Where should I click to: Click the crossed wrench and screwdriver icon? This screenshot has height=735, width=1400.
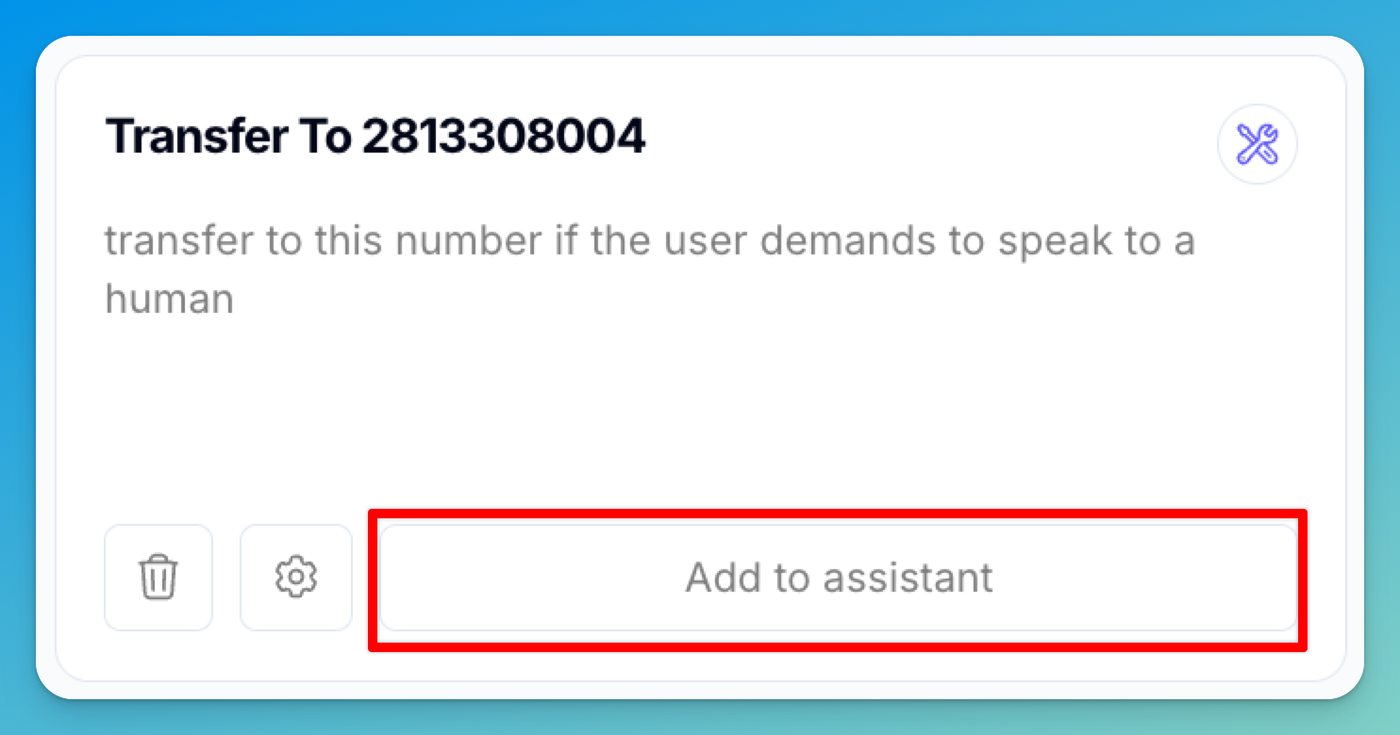1257,145
